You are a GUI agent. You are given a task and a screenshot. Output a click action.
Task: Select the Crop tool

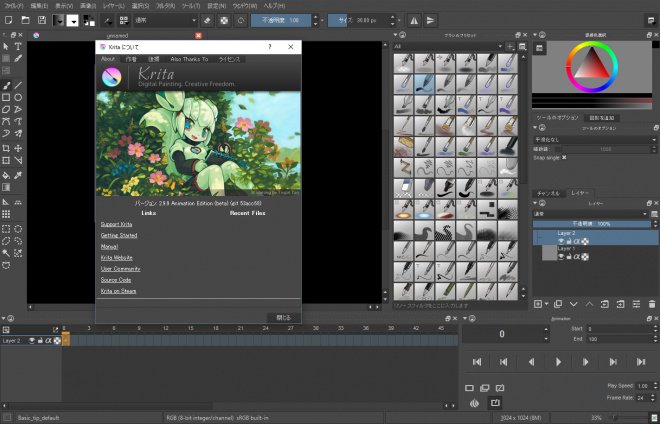(6, 148)
